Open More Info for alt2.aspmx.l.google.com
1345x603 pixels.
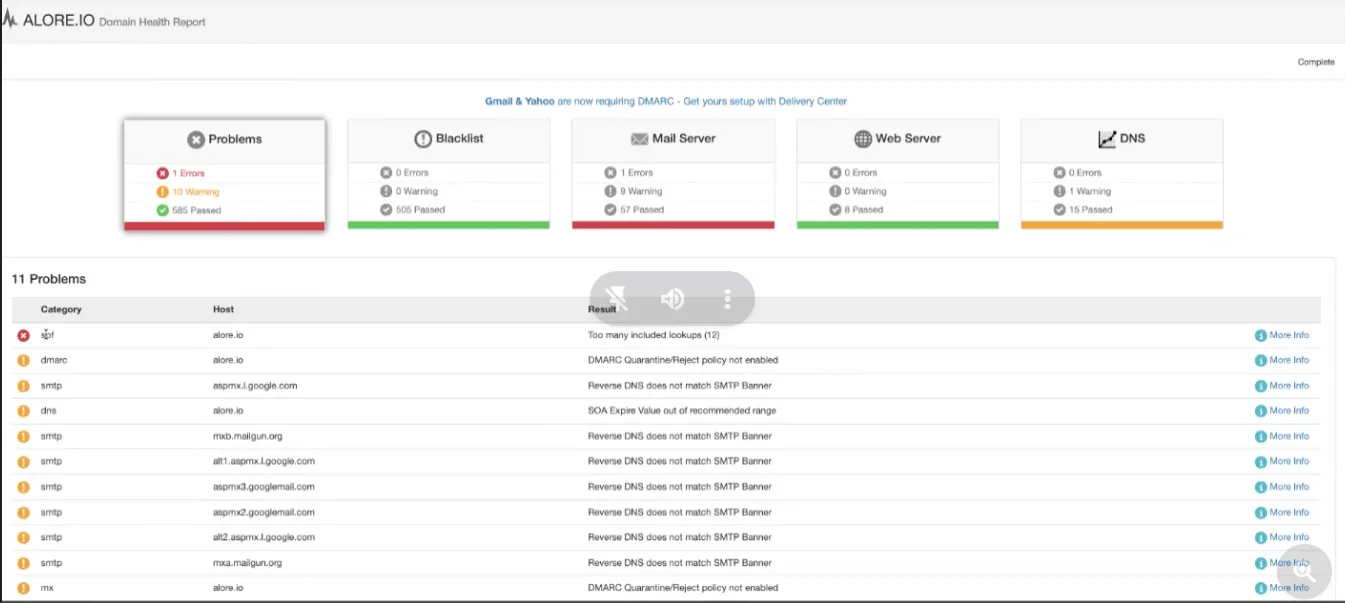coord(1282,537)
